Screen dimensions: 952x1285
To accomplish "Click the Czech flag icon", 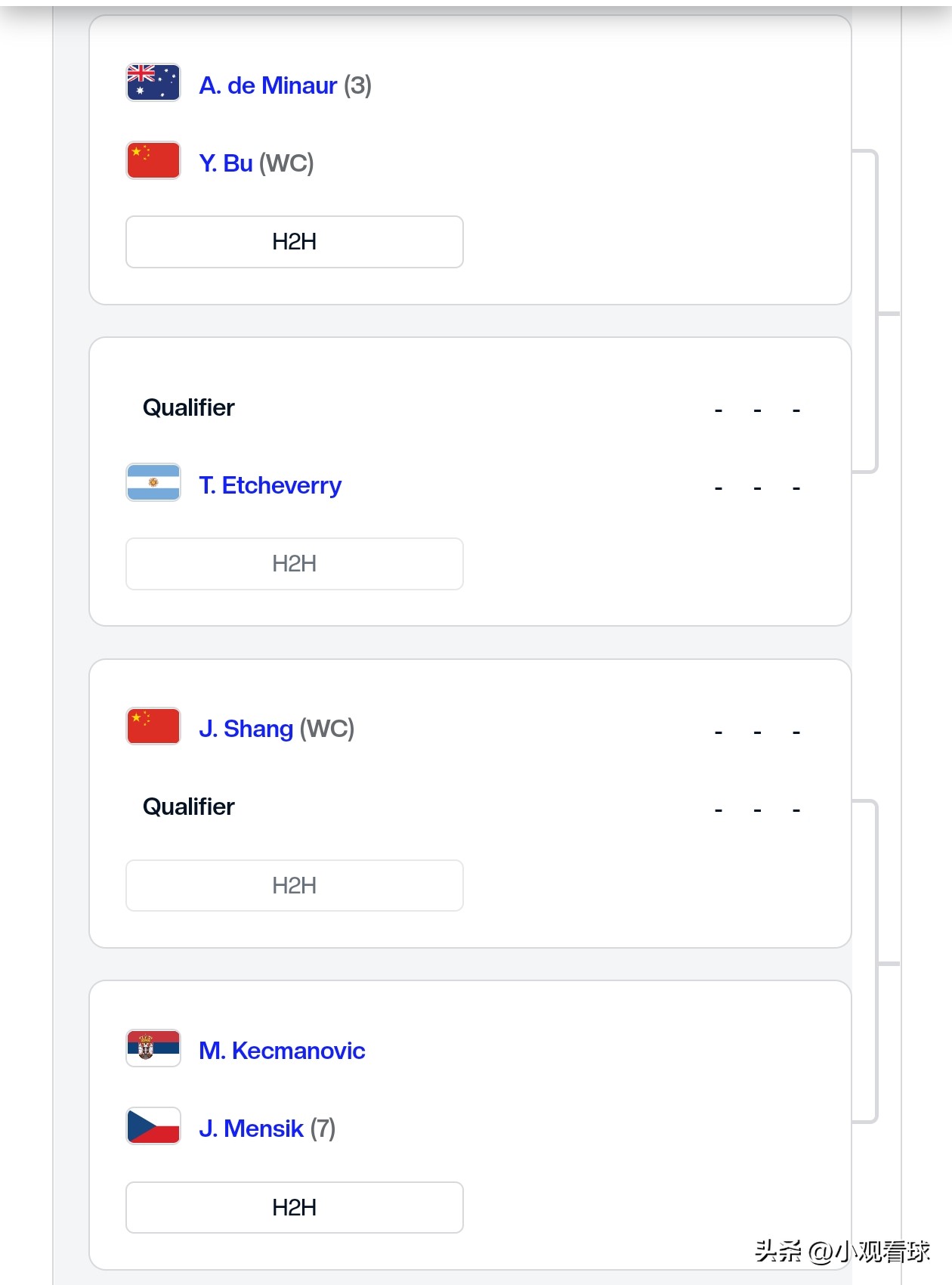I will click(x=153, y=1126).
